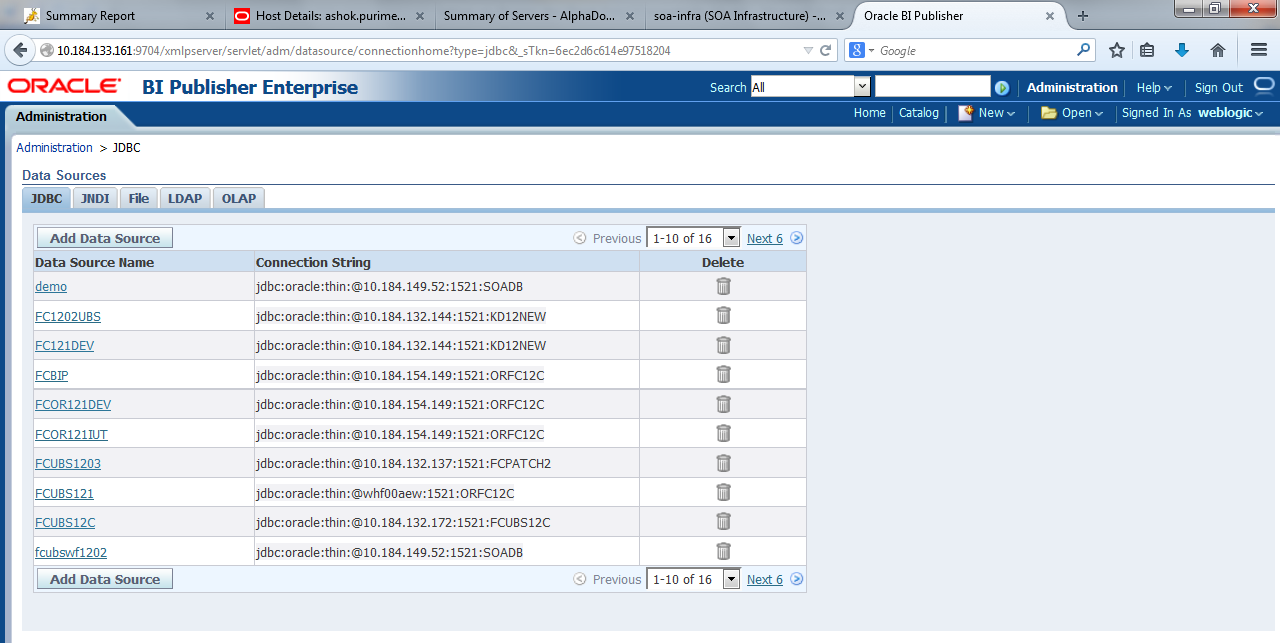Open the browser downloads arrow
The image size is (1280, 643).
coord(1182,50)
